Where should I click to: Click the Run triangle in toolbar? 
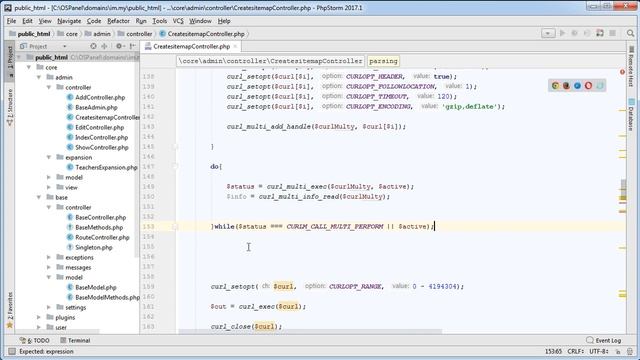coord(562,33)
